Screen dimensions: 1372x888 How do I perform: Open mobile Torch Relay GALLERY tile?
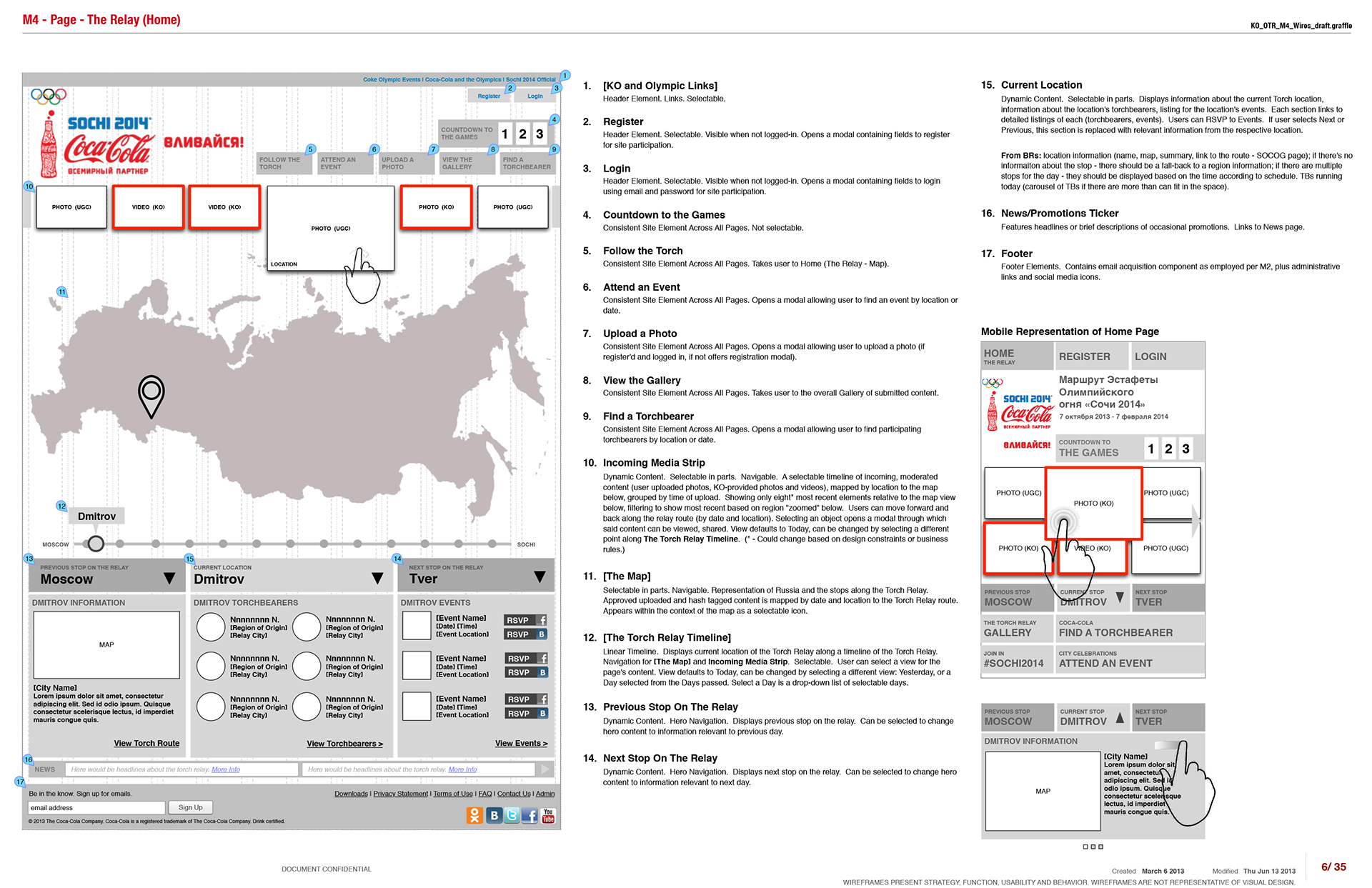coord(1018,629)
